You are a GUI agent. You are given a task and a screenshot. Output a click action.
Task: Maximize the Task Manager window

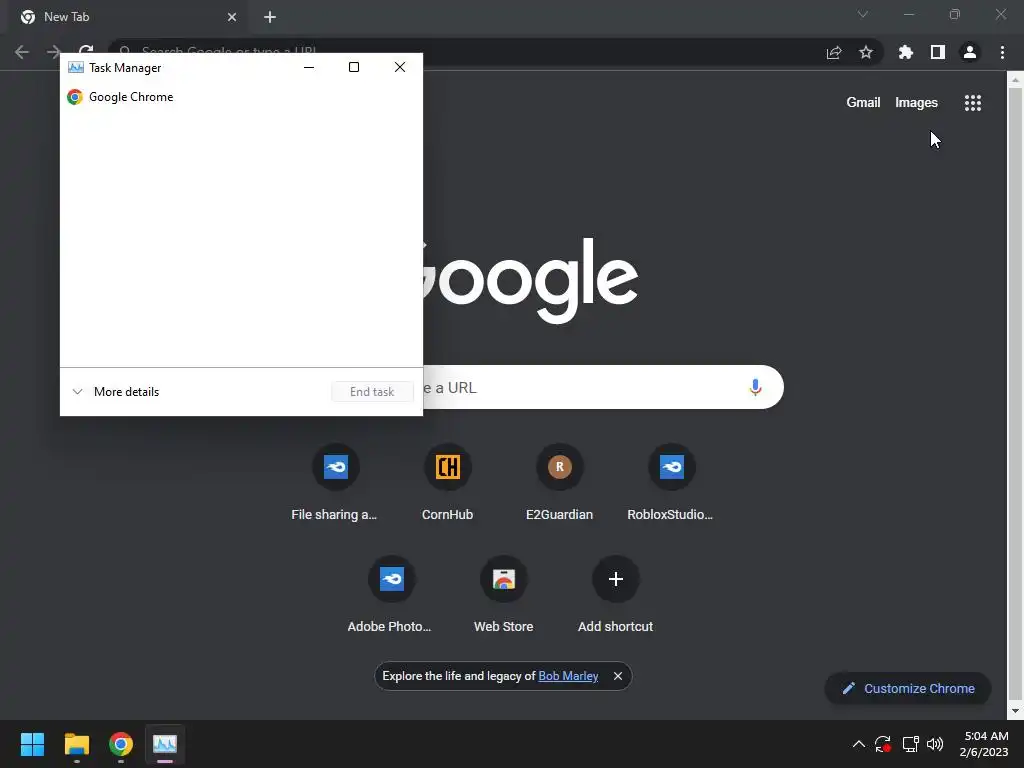[354, 67]
